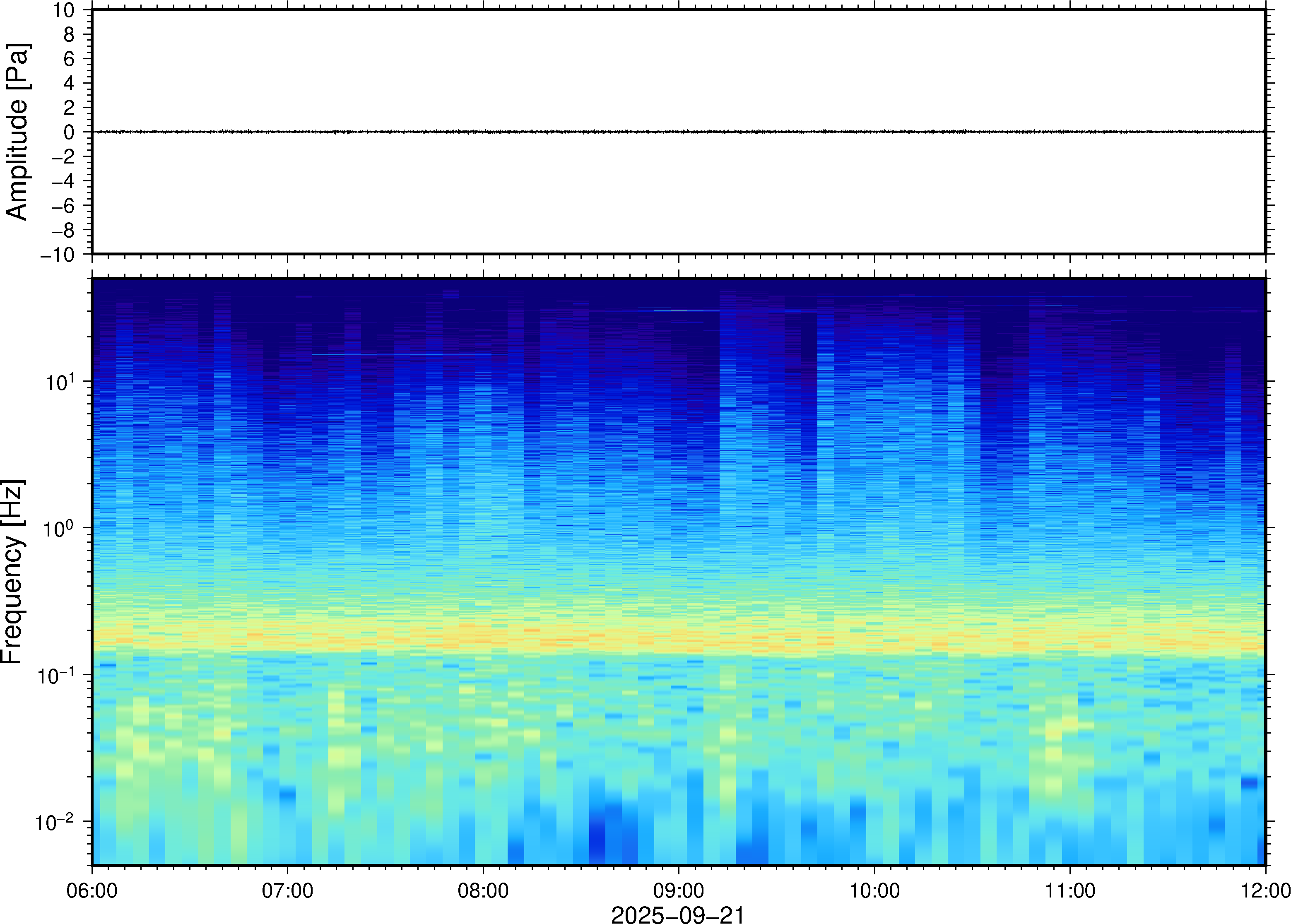The image size is (1291, 924).
Task: Click the amplitude tick label -10
Action: point(57,255)
